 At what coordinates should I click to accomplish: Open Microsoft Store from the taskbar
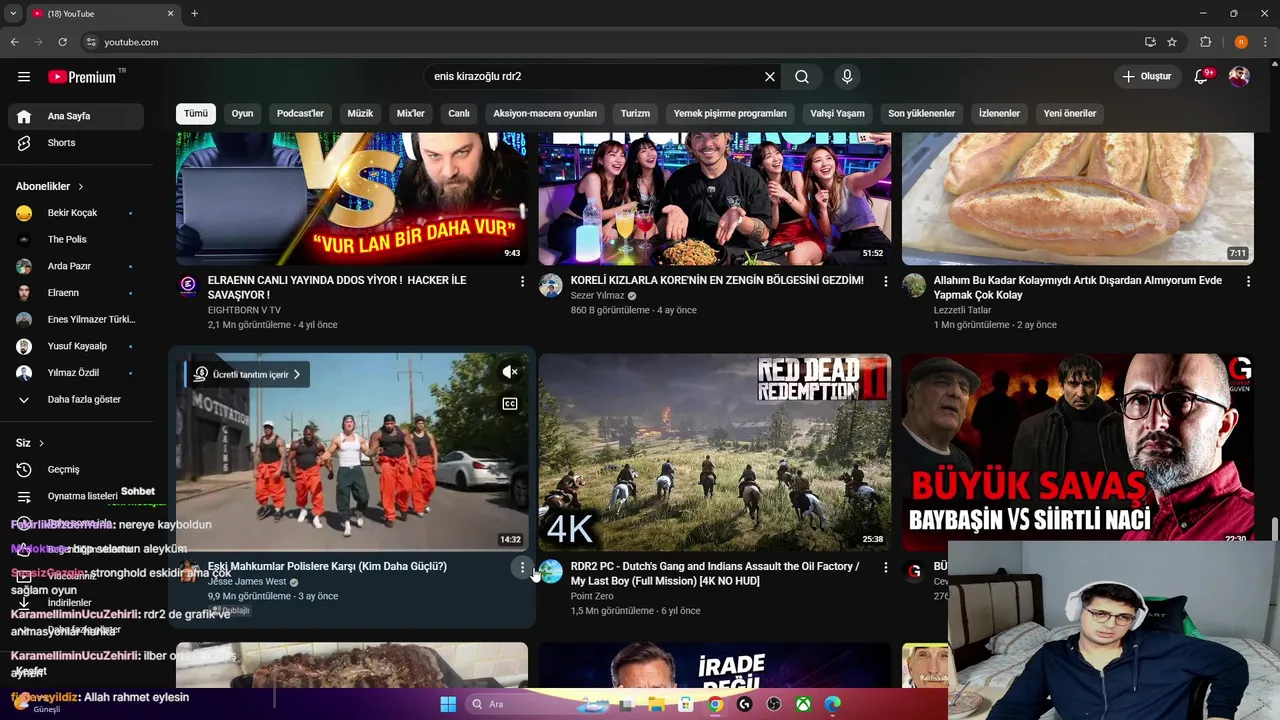tap(686, 704)
